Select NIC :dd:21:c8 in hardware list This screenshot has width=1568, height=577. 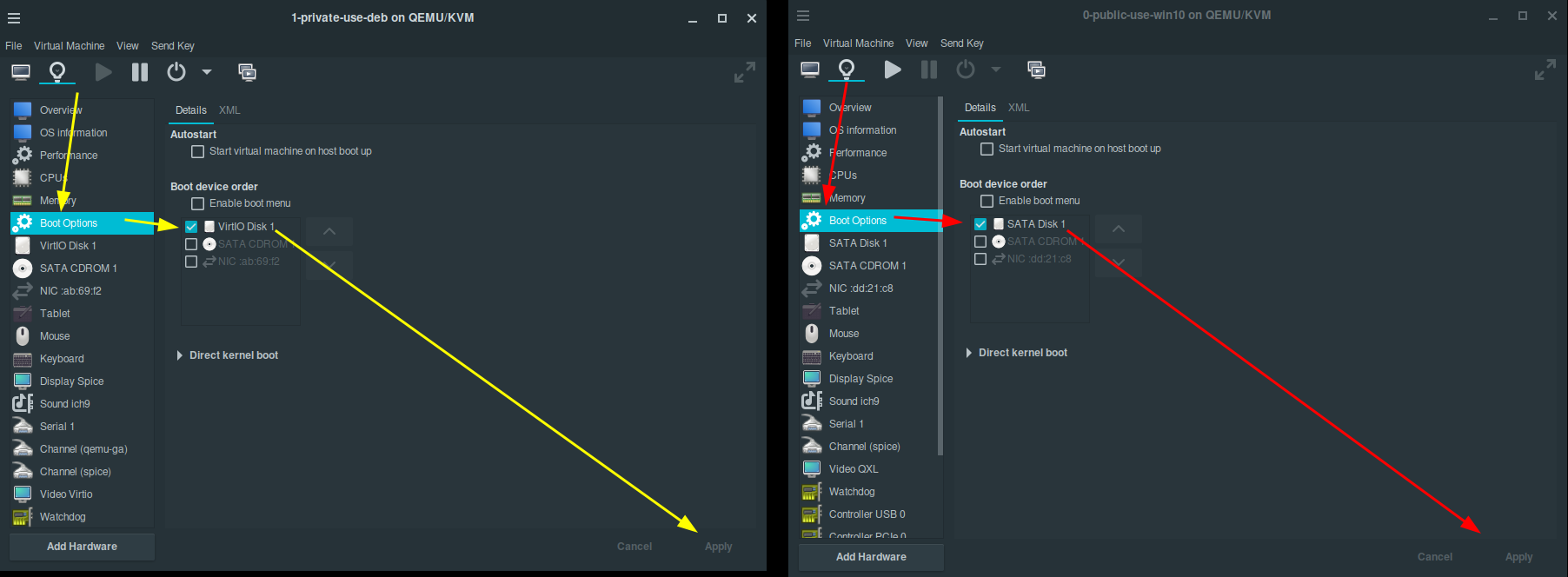coord(868,288)
